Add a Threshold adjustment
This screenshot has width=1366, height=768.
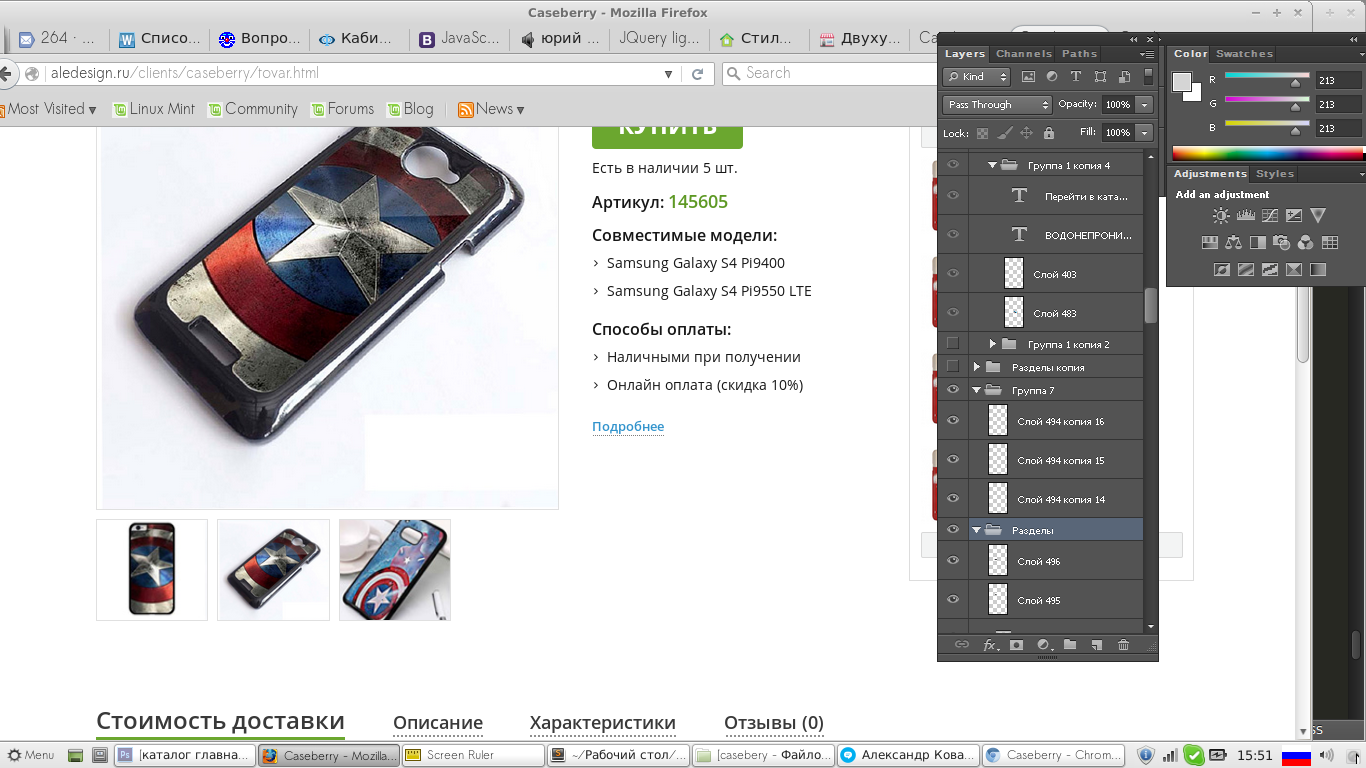1269,269
